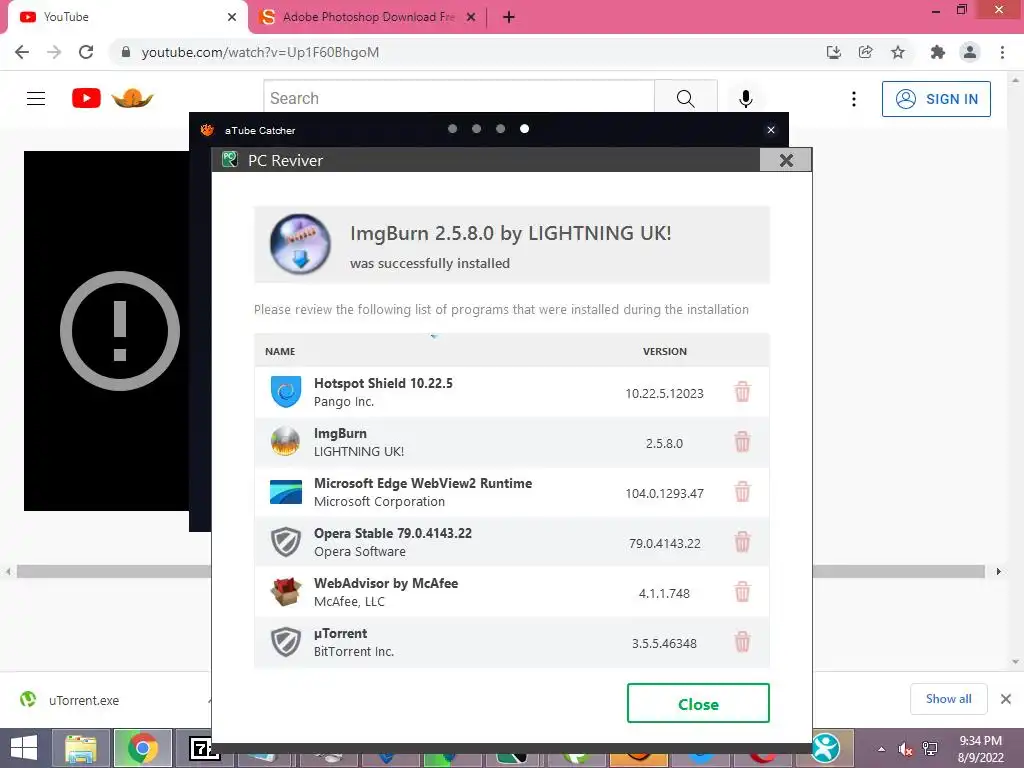Open the clock showing 9:34 PM
The height and width of the screenshot is (768, 1024).
[x=980, y=749]
